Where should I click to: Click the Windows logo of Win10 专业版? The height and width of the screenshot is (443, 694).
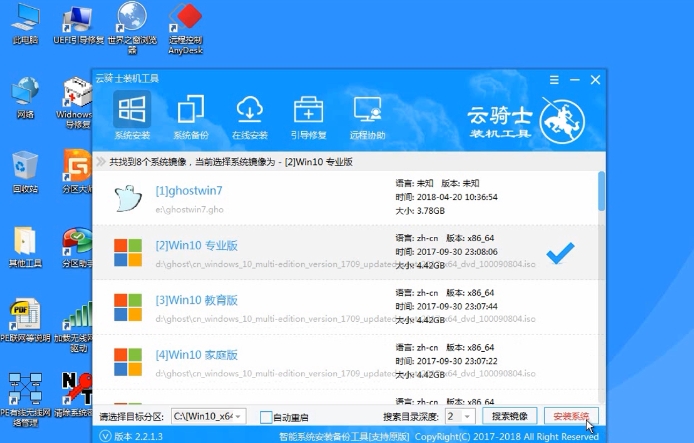point(128,253)
